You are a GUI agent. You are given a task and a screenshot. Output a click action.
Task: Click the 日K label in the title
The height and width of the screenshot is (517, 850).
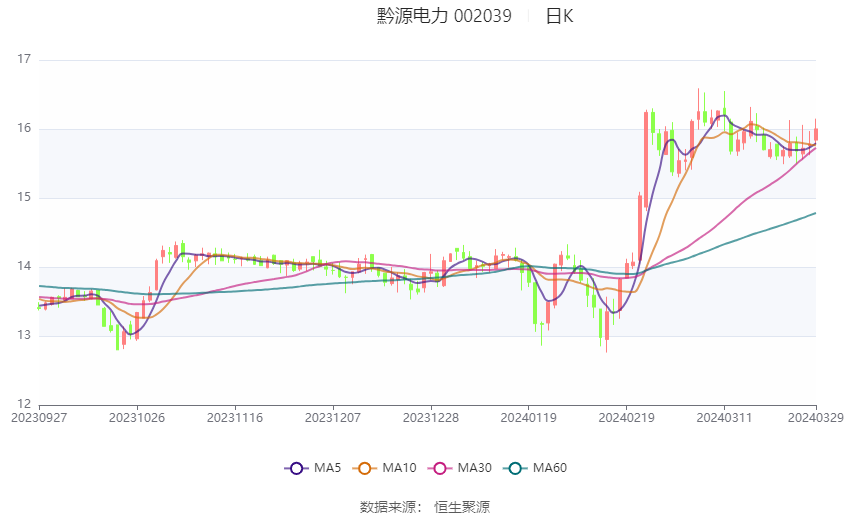pyautogui.click(x=559, y=16)
